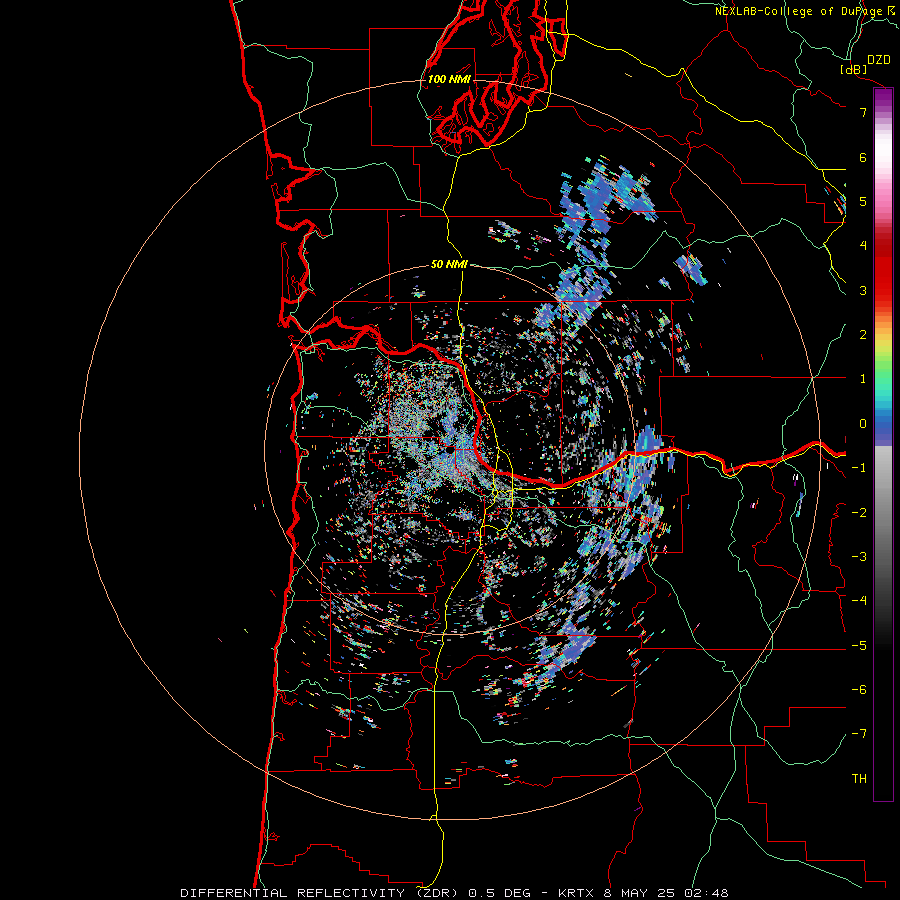
Task: Click the -2 value on the color scale
Action: point(859,513)
